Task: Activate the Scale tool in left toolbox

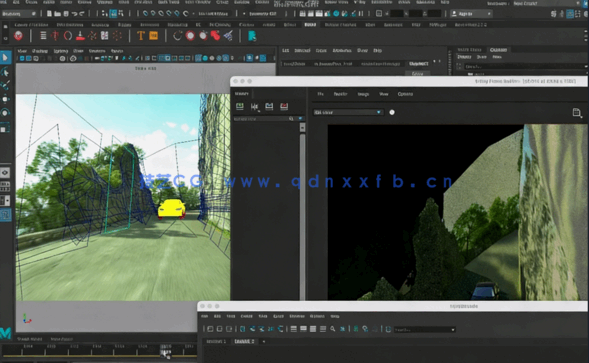Action: pos(5,128)
